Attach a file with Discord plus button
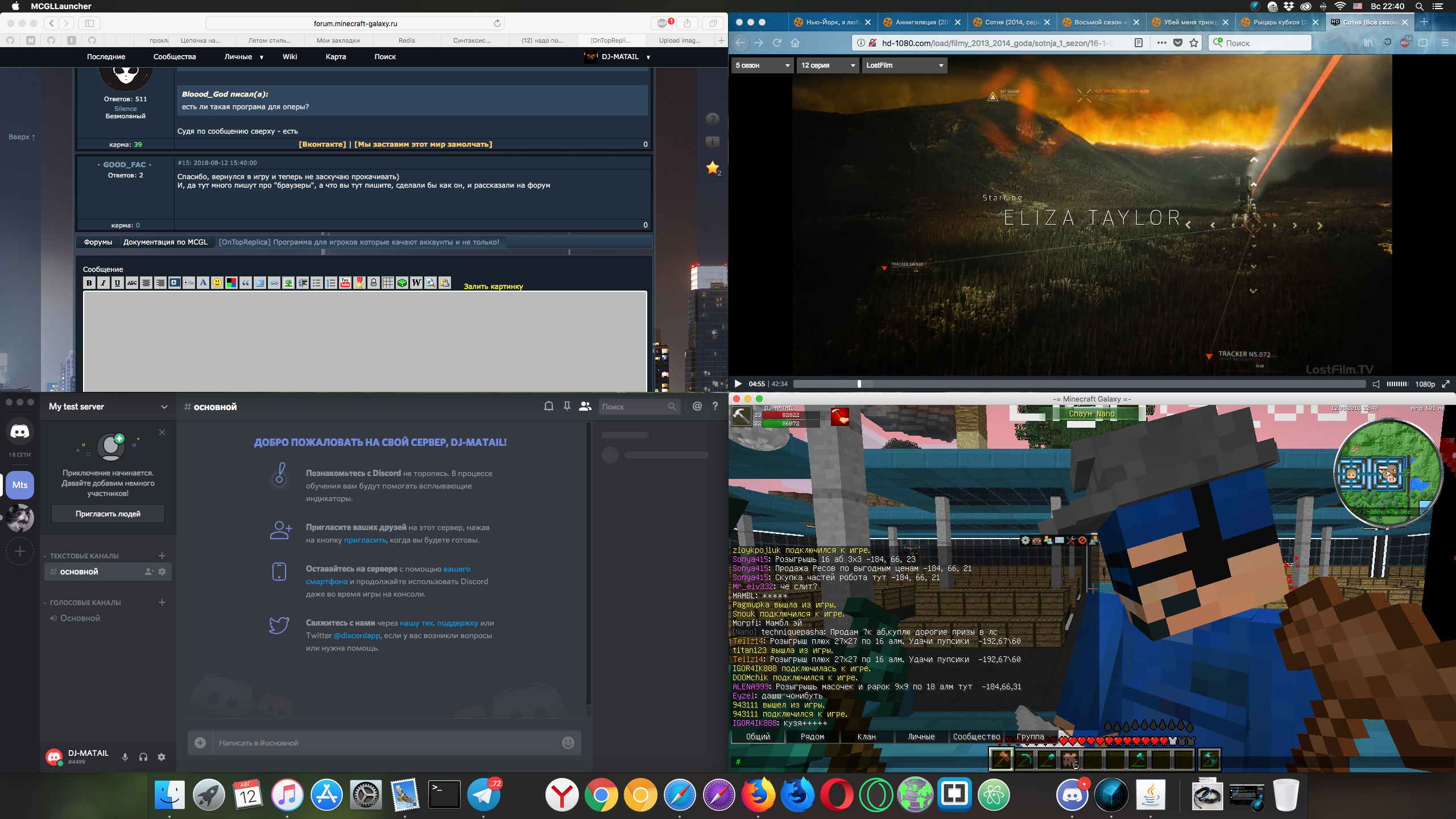Viewport: 1456px width, 819px height. 200,743
